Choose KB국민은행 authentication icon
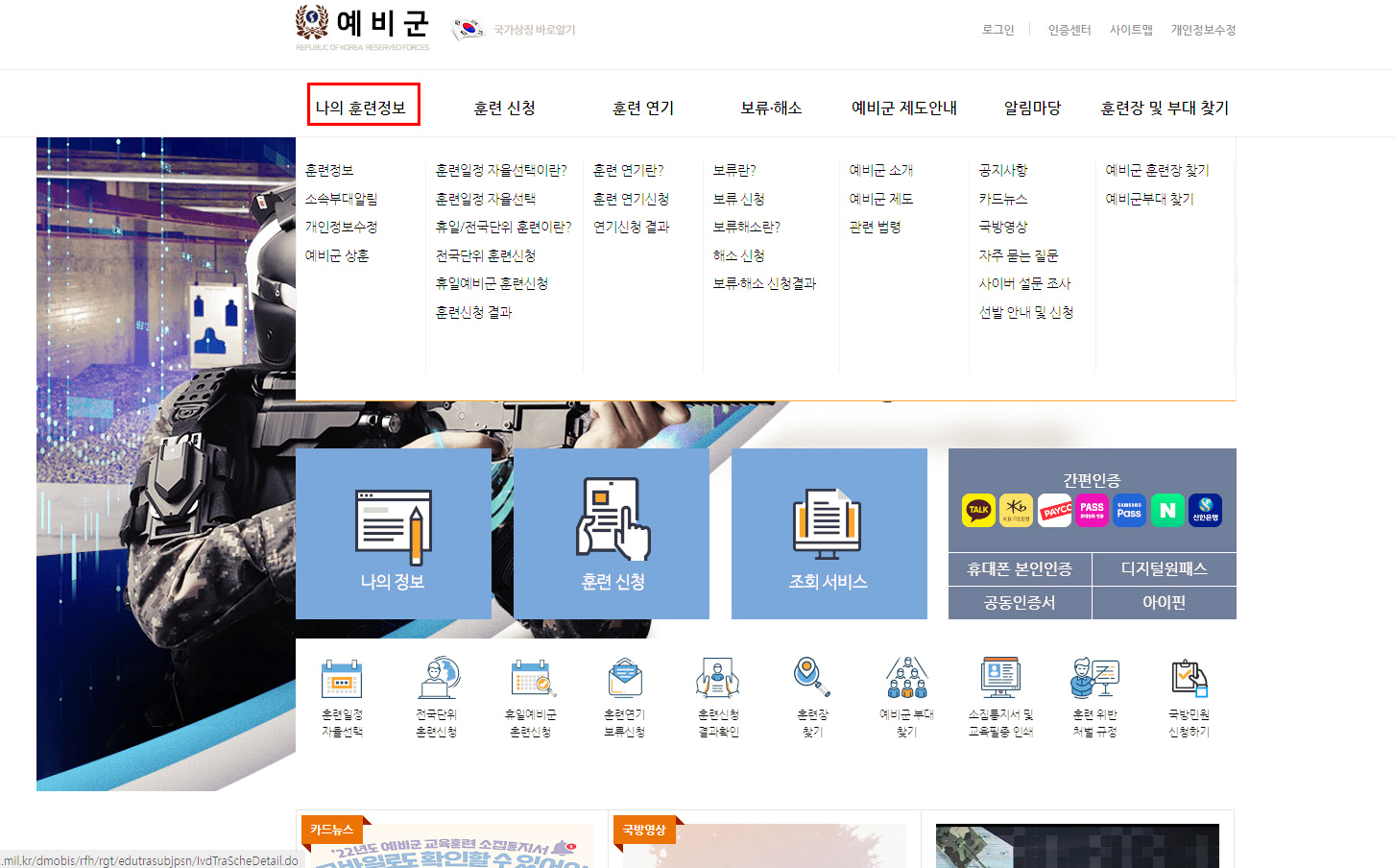 coord(1016,510)
